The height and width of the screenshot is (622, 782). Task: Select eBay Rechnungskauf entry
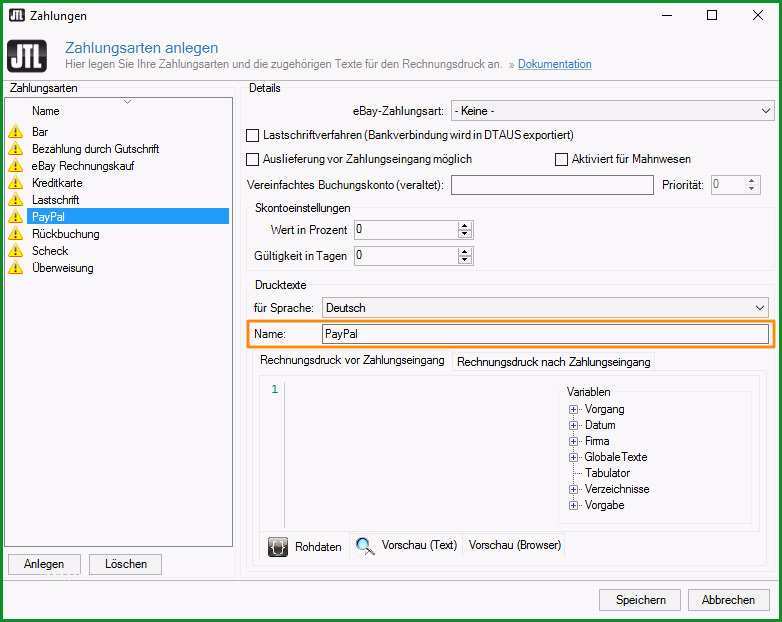tap(83, 166)
